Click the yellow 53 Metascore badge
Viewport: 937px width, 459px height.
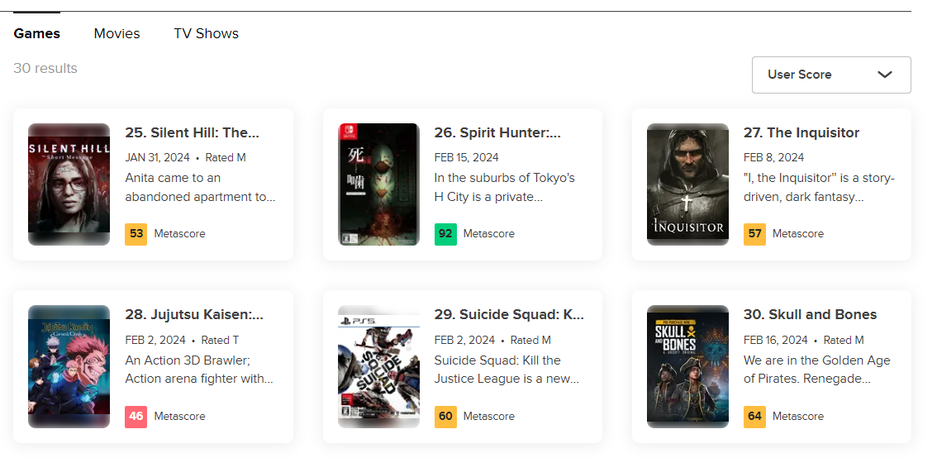(x=136, y=234)
